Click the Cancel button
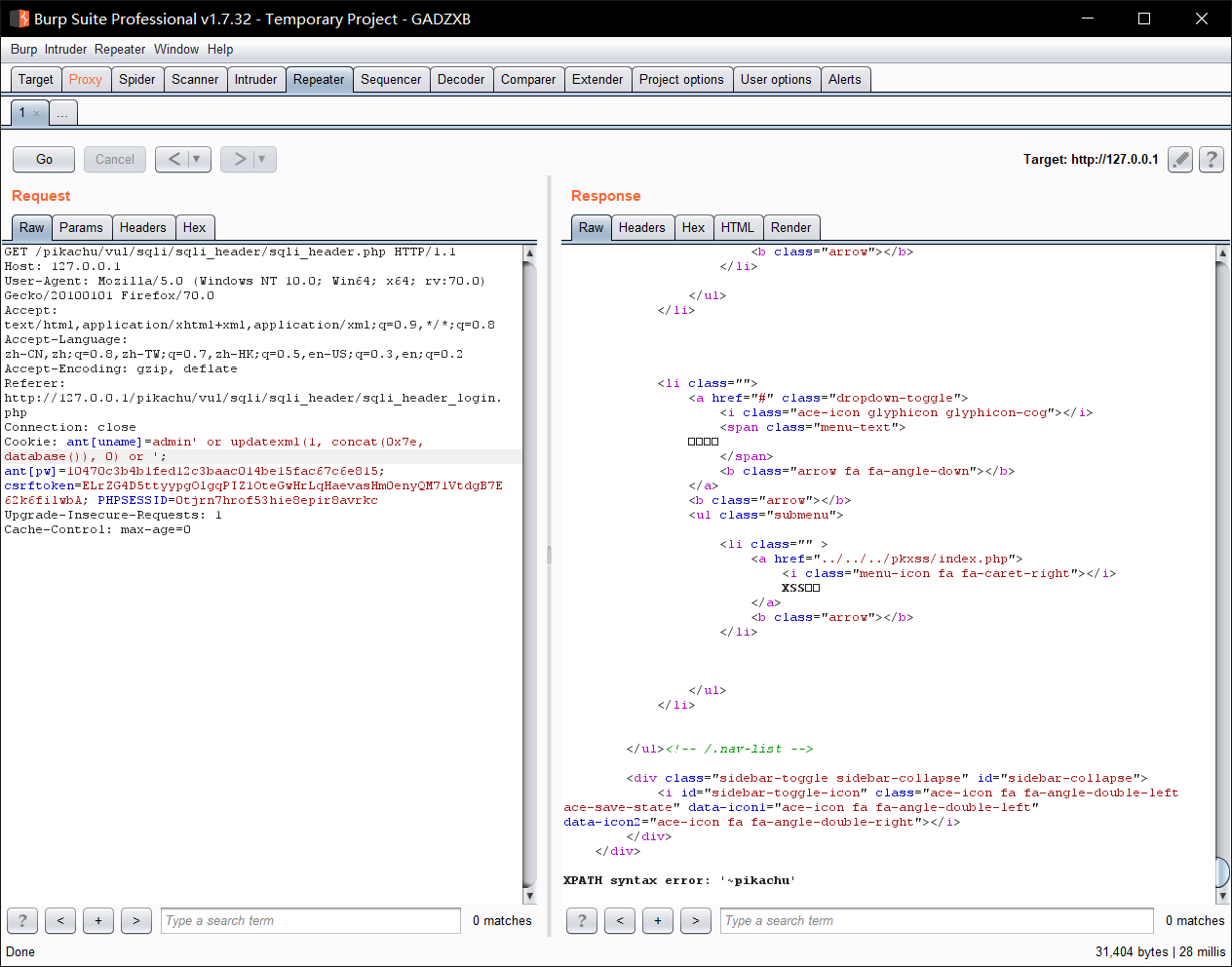The width and height of the screenshot is (1232, 967). coord(115,159)
